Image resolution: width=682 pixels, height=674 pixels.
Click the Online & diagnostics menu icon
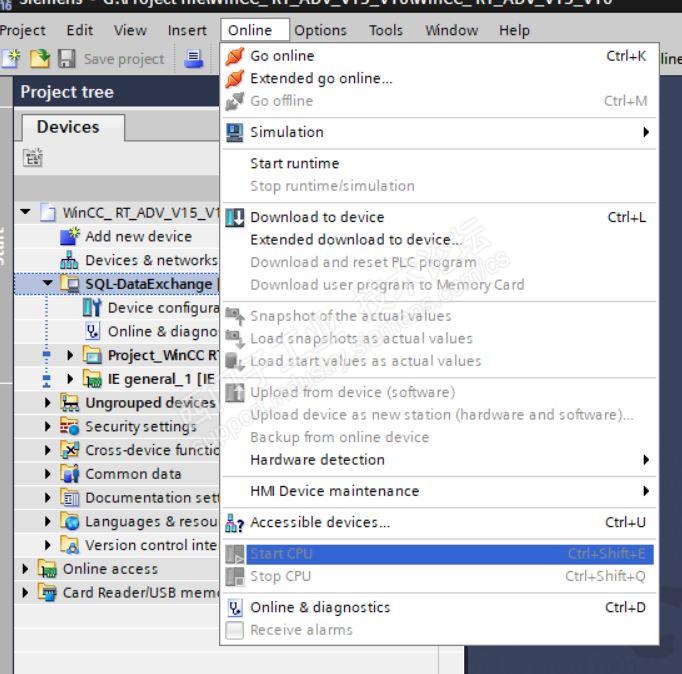click(235, 608)
